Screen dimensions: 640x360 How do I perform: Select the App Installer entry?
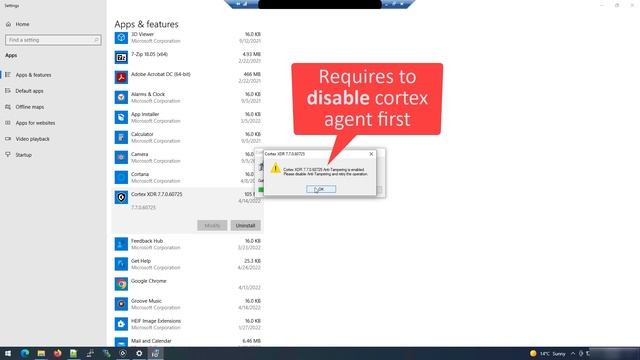[x=187, y=118]
